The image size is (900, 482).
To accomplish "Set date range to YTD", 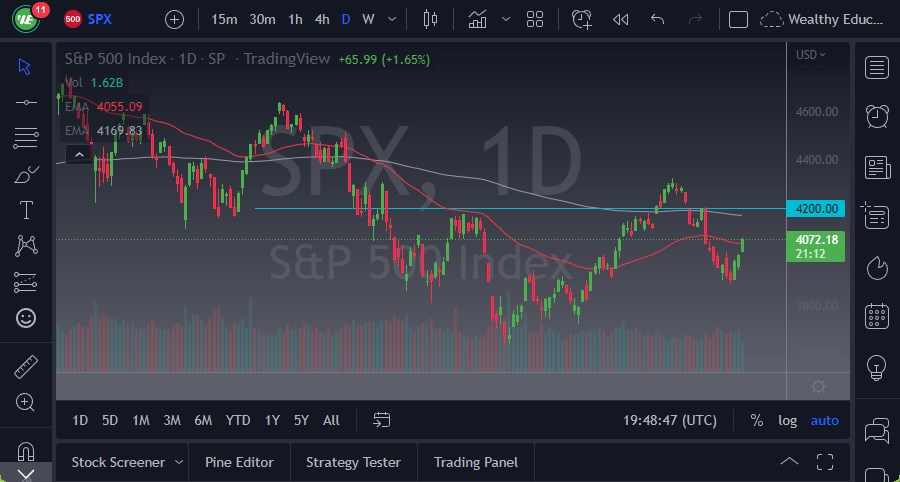I will point(238,421).
